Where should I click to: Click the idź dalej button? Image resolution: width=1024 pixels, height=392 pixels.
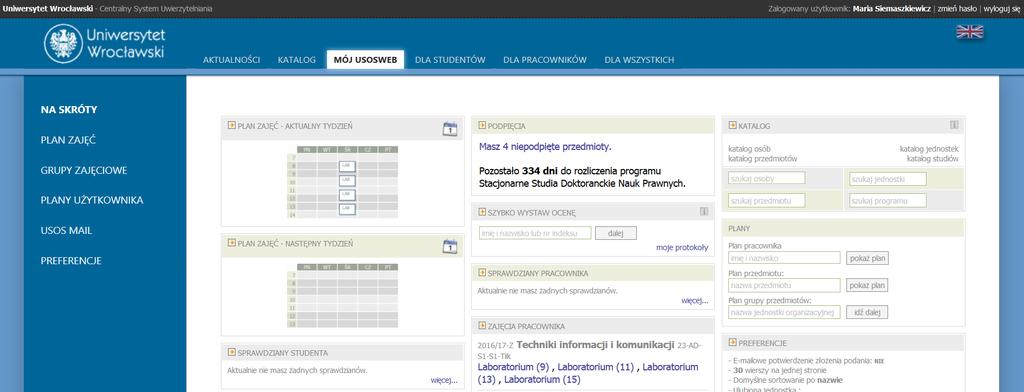[867, 312]
